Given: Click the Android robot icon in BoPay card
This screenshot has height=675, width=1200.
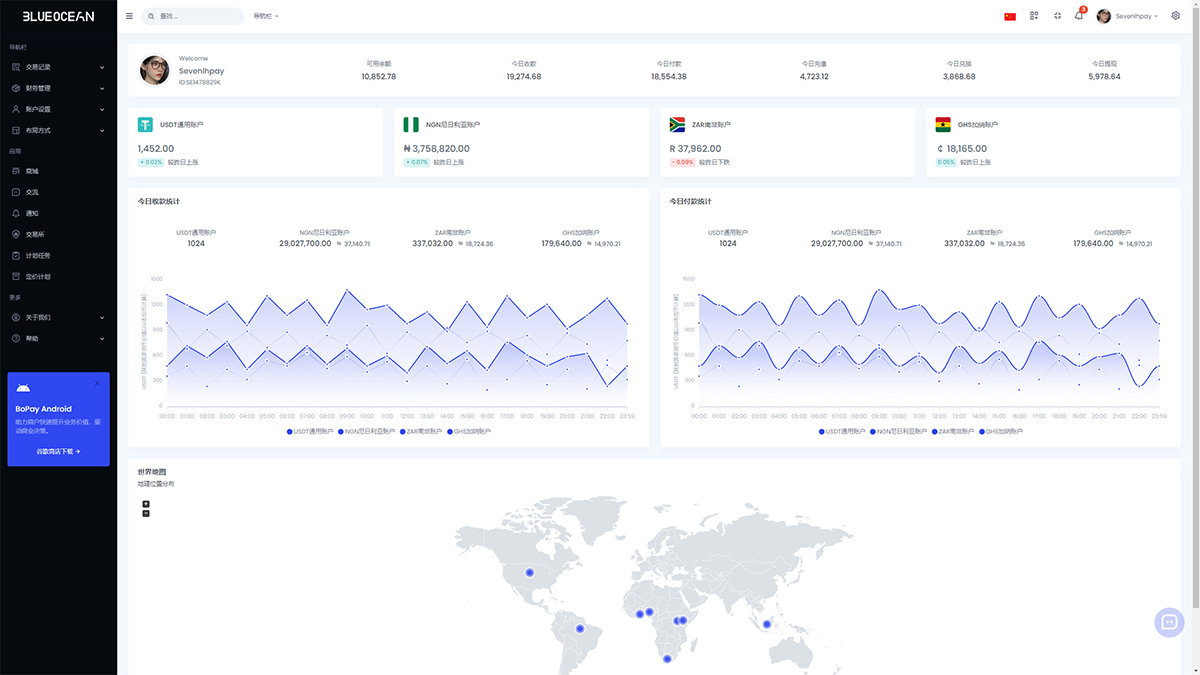Looking at the screenshot, I should [23, 388].
